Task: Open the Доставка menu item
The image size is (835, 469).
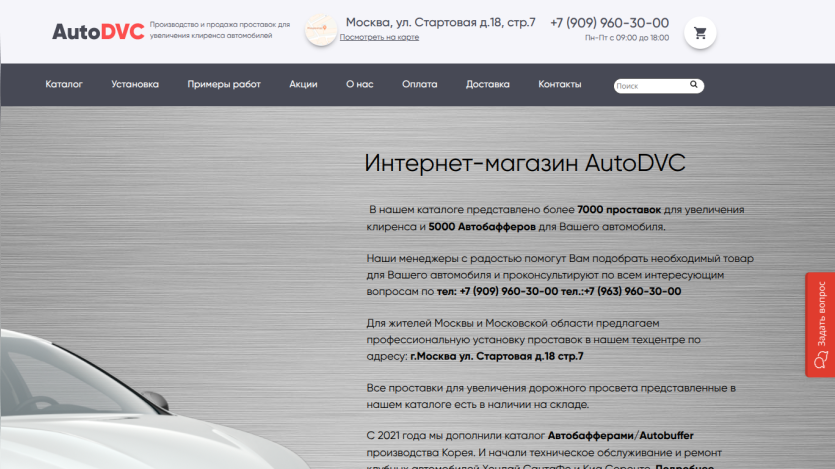Action: (487, 84)
